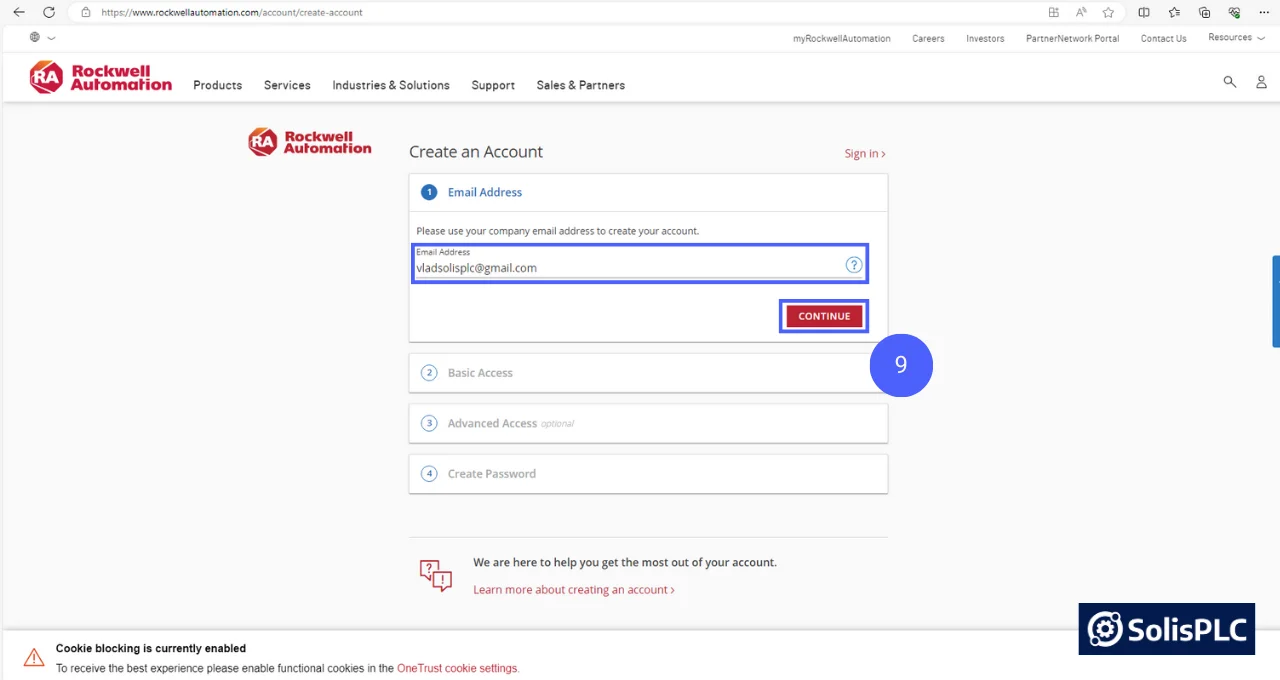This screenshot has width=1280, height=680.
Task: Reload the page with the refresh icon
Action: [x=48, y=12]
